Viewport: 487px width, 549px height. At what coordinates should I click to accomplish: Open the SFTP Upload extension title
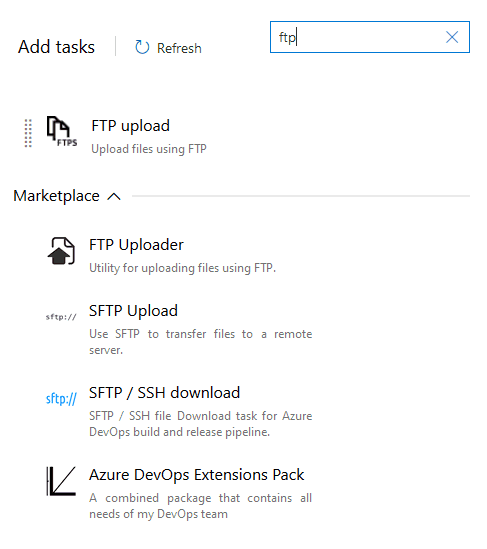(133, 311)
